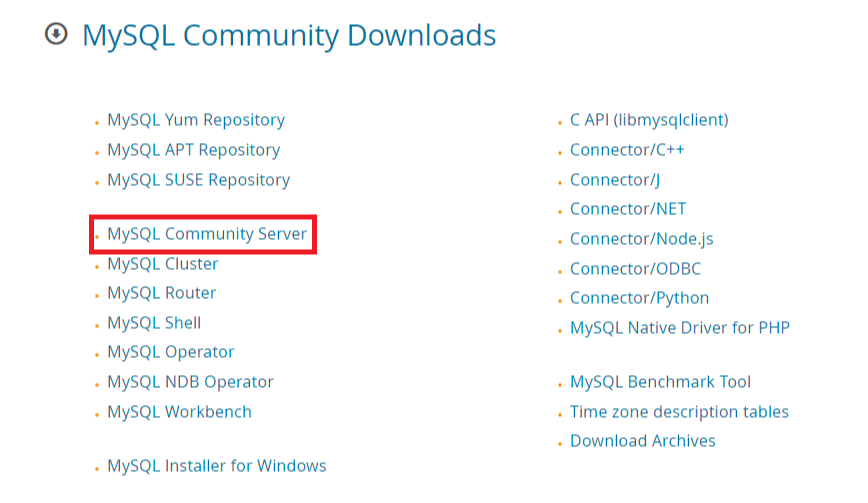Click the MySQL Operator link
868x503 pixels.
tap(170, 352)
